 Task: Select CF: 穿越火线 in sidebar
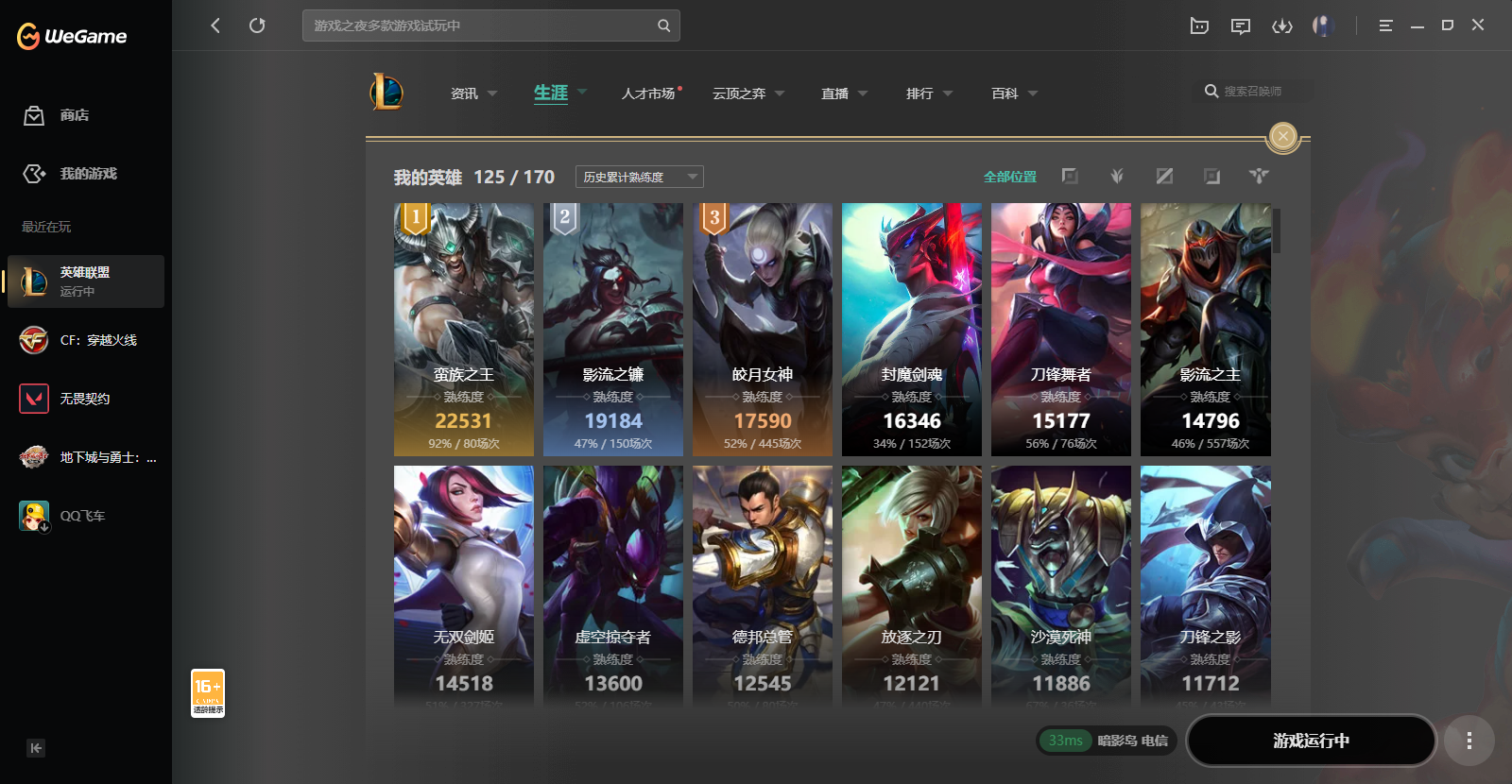point(86,340)
